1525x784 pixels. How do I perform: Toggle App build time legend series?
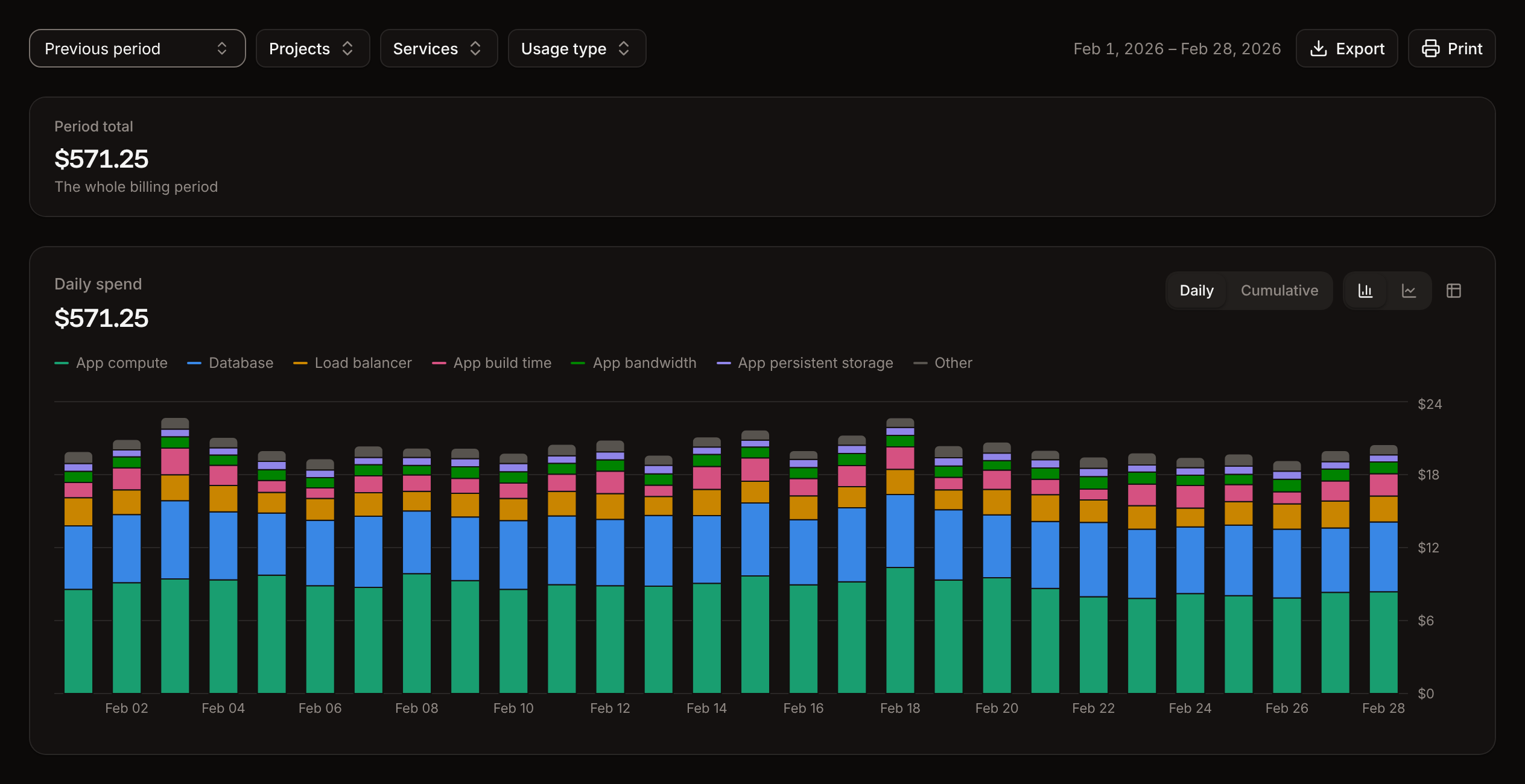pos(492,363)
